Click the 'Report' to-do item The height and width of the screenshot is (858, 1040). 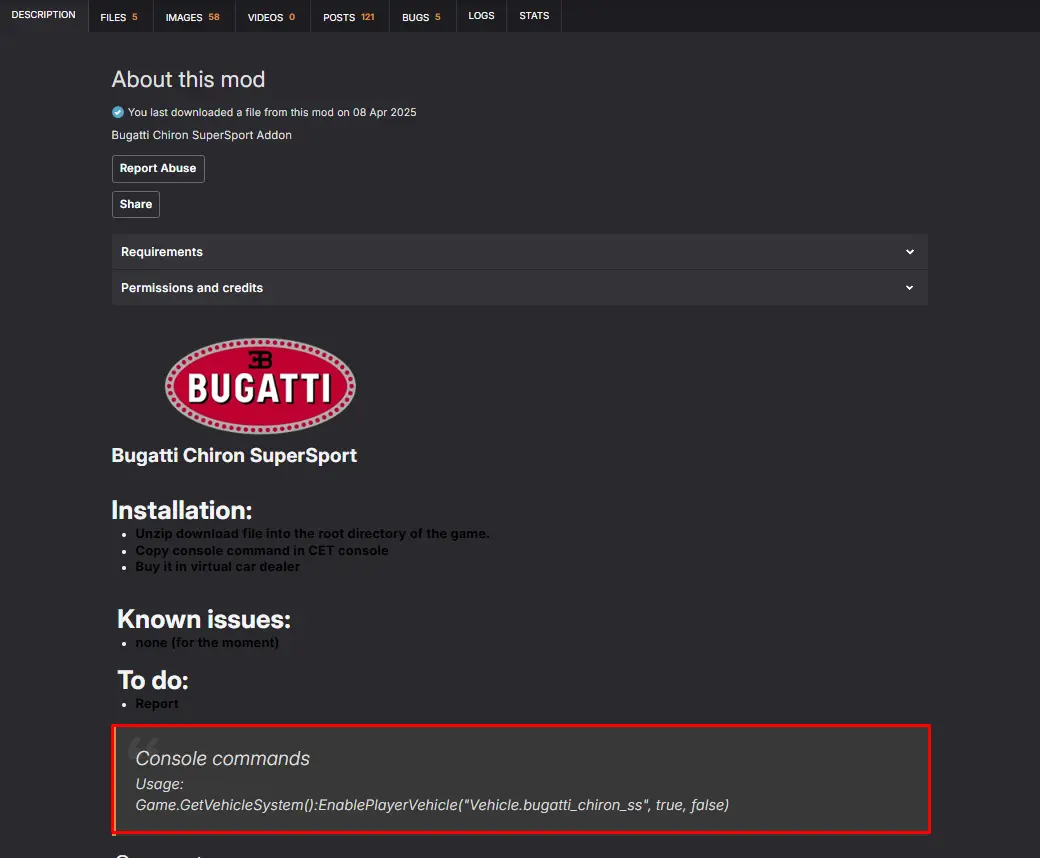click(157, 704)
